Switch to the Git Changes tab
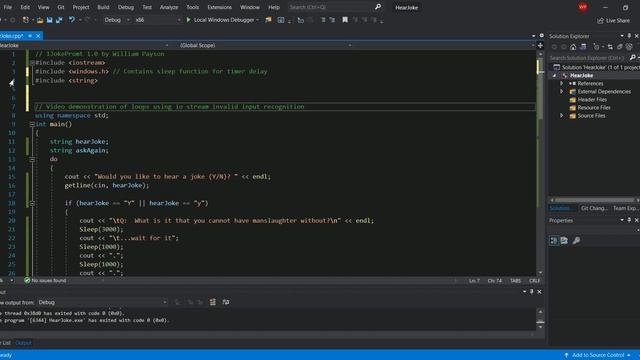This screenshot has height=360, width=640. (594, 208)
